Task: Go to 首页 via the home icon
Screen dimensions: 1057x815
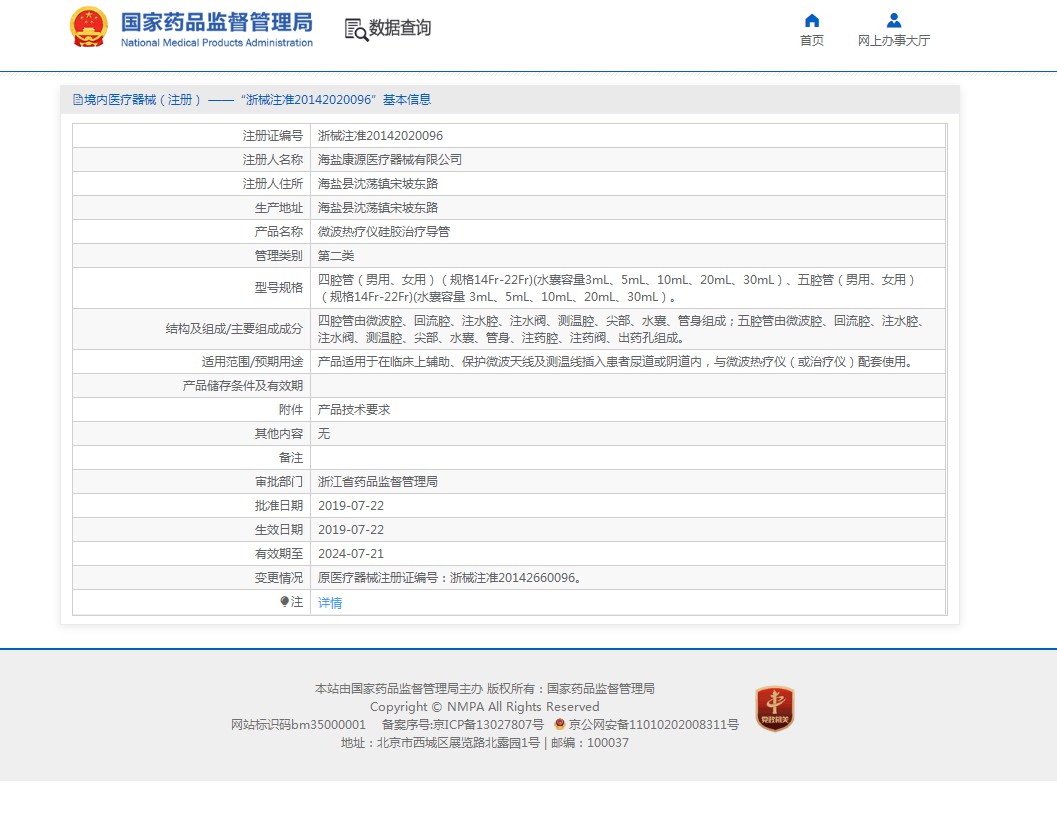Action: click(812, 20)
